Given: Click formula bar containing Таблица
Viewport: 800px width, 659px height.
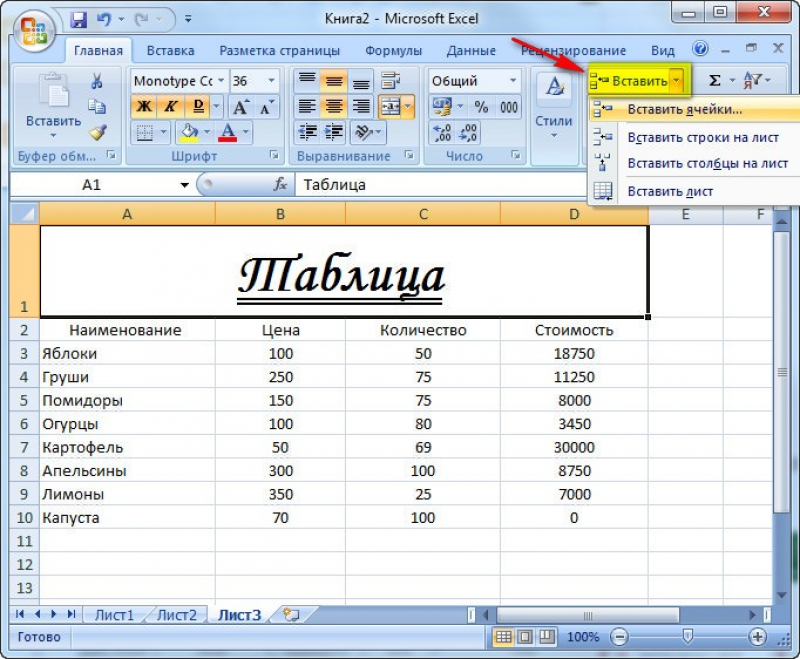Looking at the screenshot, I should click(440, 185).
